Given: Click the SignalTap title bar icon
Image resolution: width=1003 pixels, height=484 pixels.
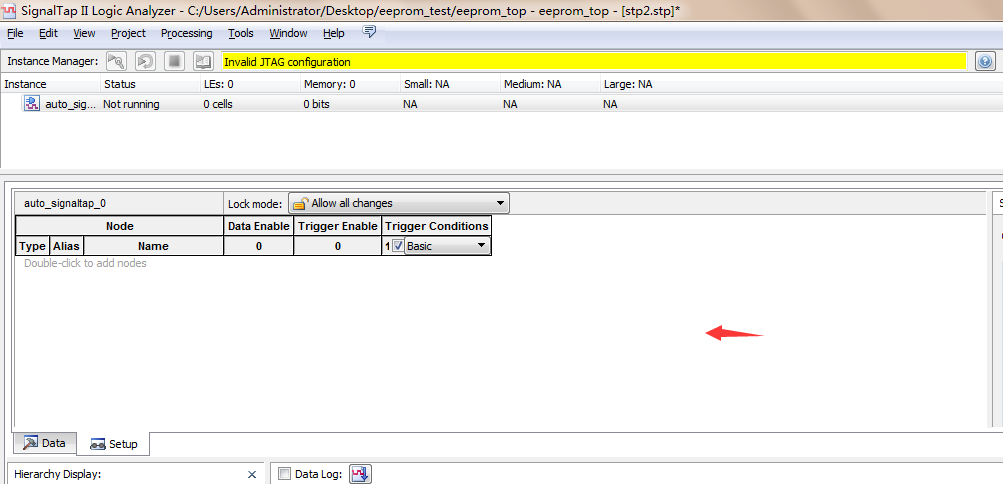Looking at the screenshot, I should click(x=10, y=10).
